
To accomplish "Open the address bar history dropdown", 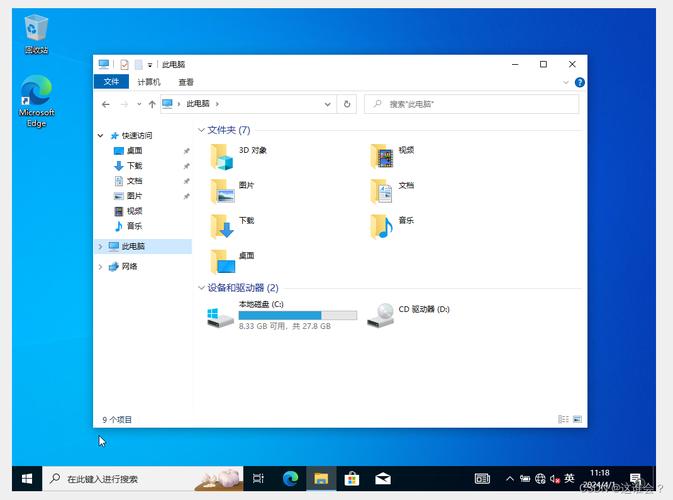I will 327,104.
